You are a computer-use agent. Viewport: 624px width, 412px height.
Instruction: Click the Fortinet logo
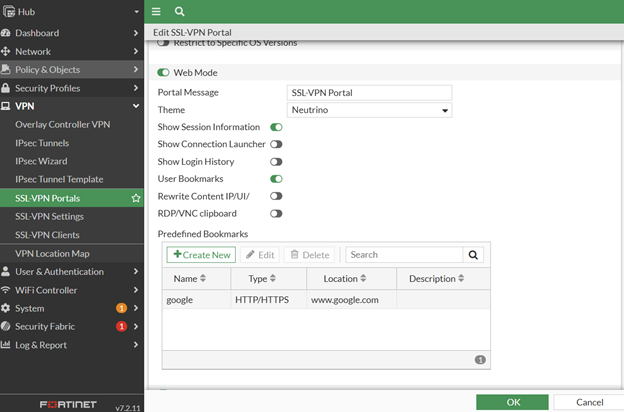coord(68,404)
